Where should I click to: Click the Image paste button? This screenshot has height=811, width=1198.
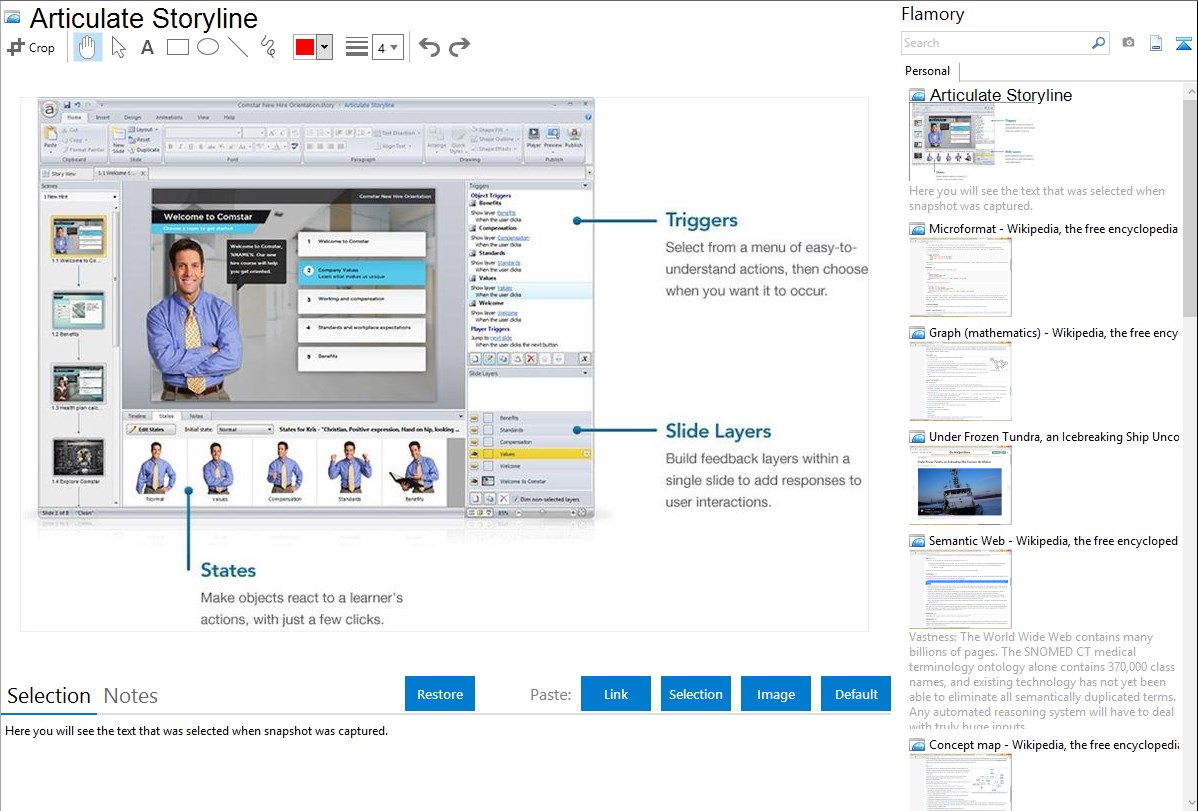point(776,694)
